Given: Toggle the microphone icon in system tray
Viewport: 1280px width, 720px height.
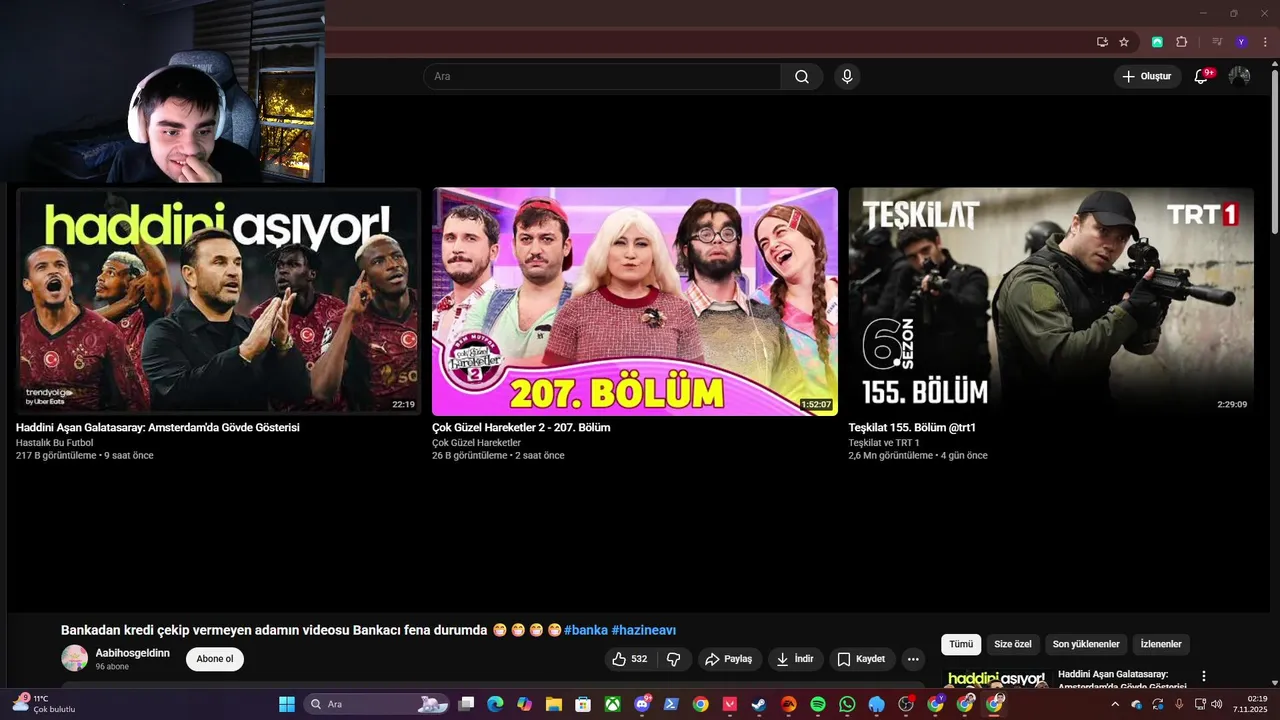Looking at the screenshot, I should click(1179, 704).
